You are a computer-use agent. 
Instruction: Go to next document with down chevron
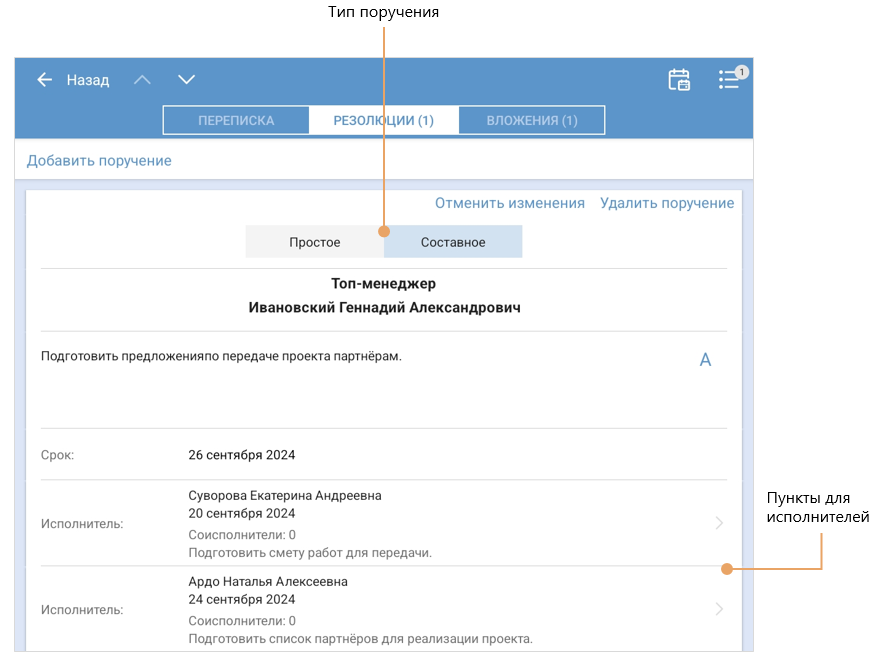[186, 80]
